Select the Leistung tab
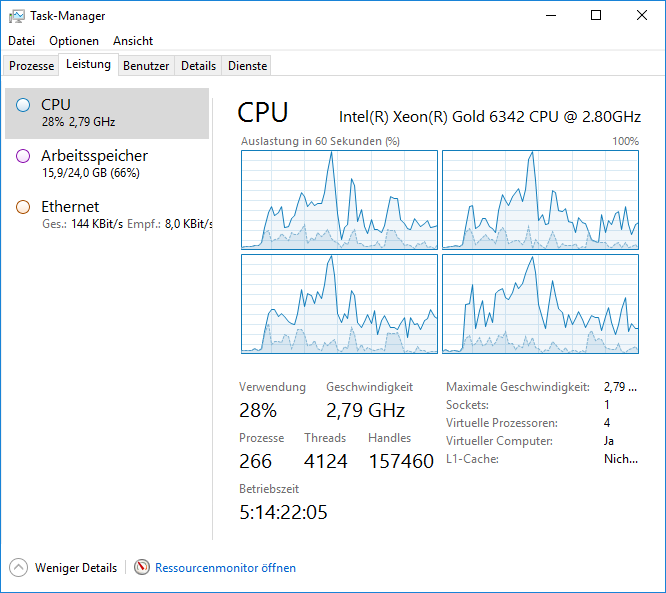The height and width of the screenshot is (593, 666). [88, 65]
